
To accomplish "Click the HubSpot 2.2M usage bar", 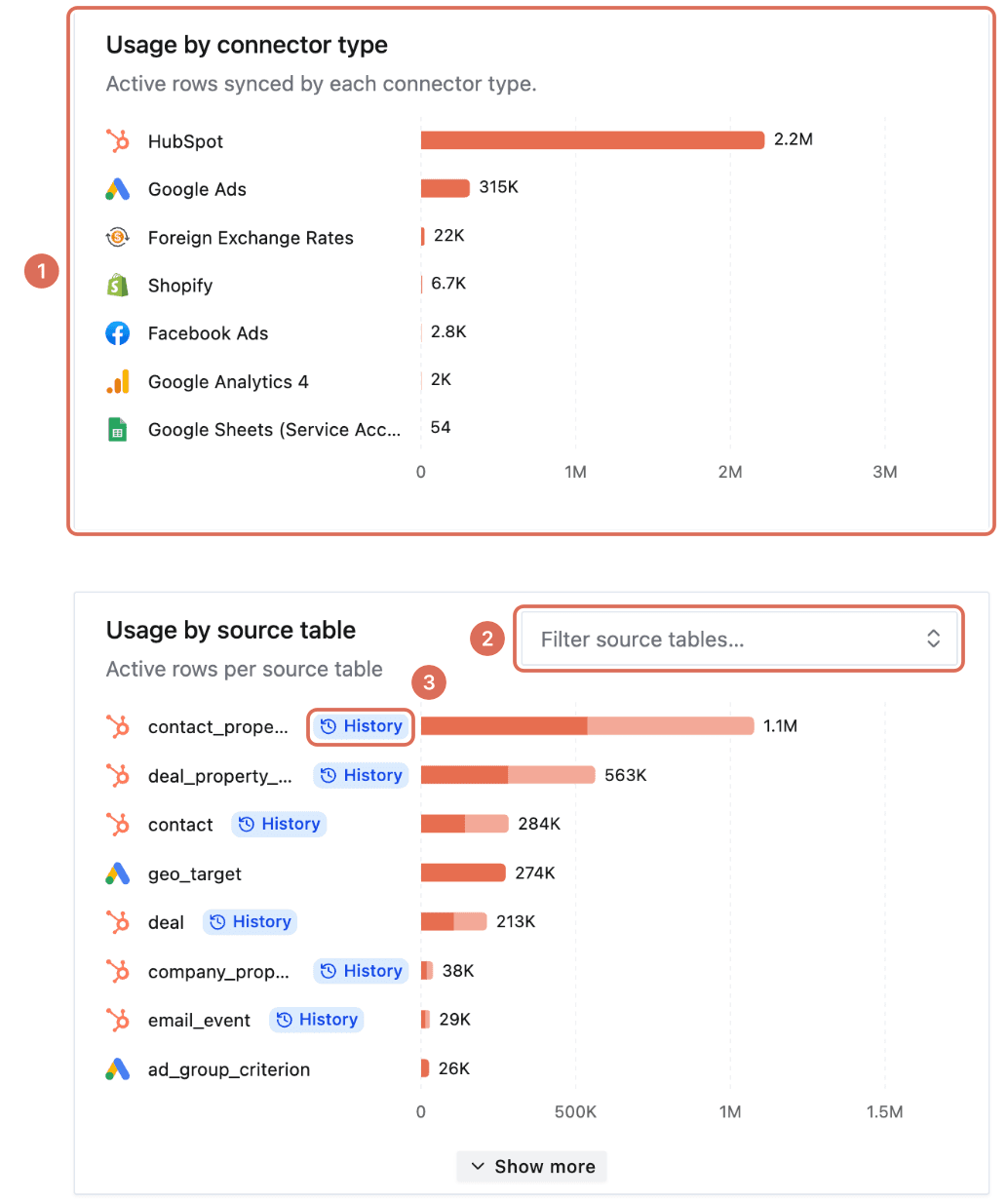I will pos(593,140).
